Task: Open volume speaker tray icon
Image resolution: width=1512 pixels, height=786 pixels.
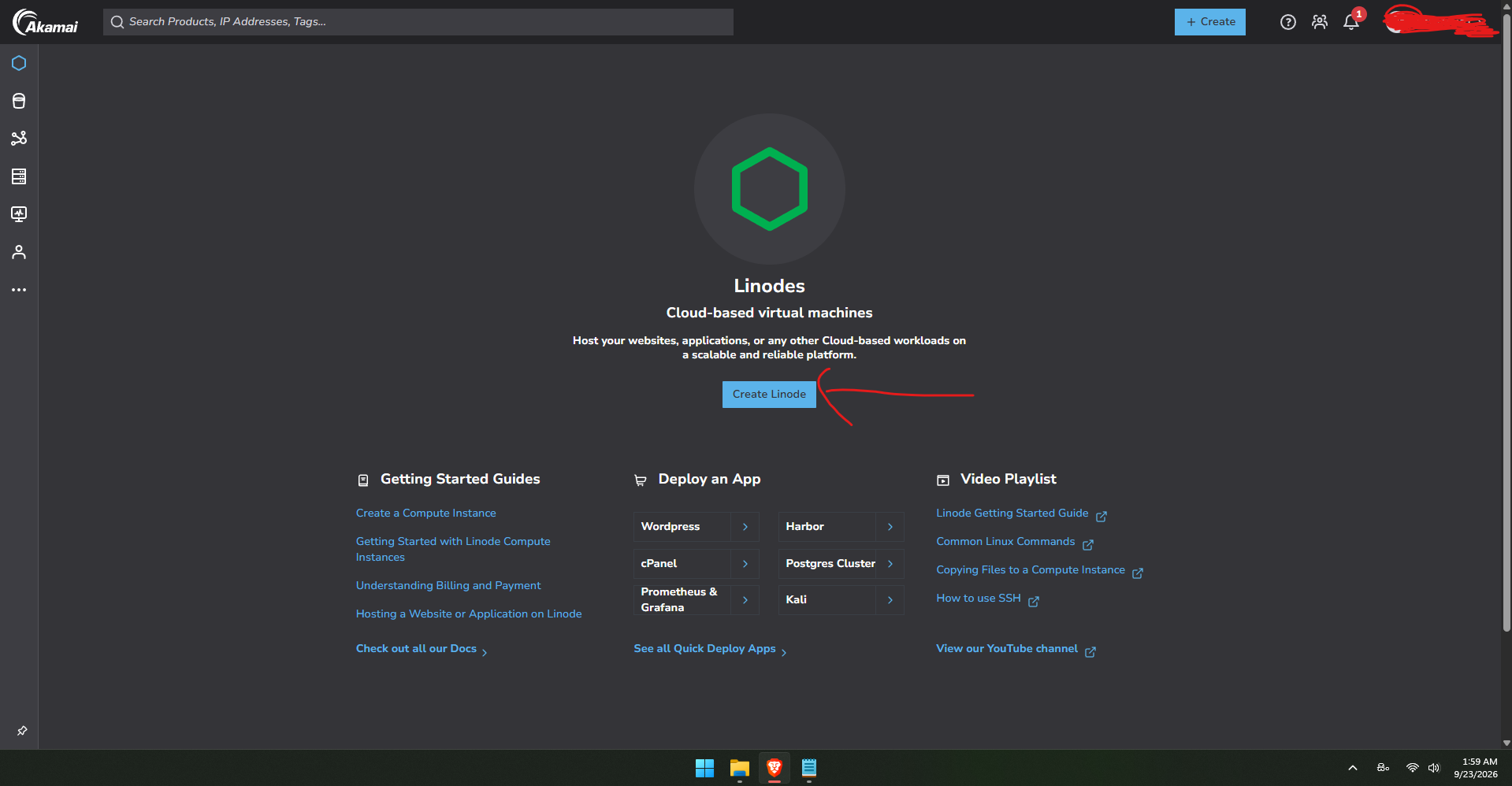Action: point(1434,768)
